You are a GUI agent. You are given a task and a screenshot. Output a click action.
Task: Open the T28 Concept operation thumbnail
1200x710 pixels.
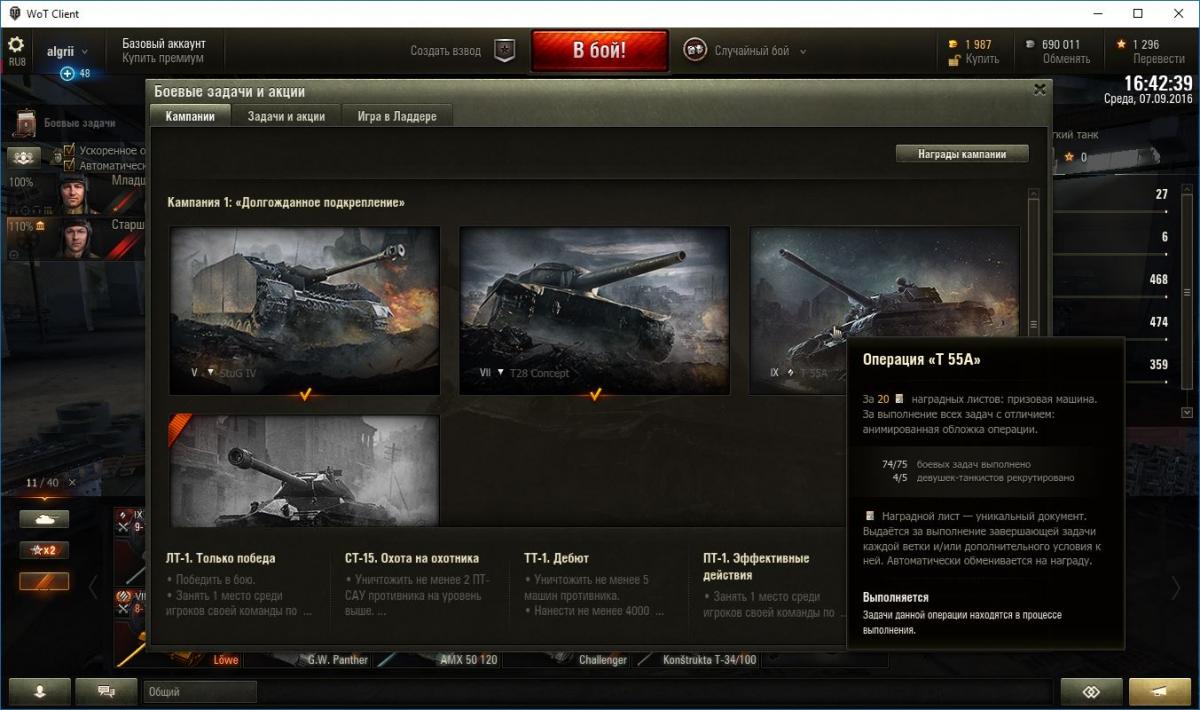pyautogui.click(x=595, y=311)
